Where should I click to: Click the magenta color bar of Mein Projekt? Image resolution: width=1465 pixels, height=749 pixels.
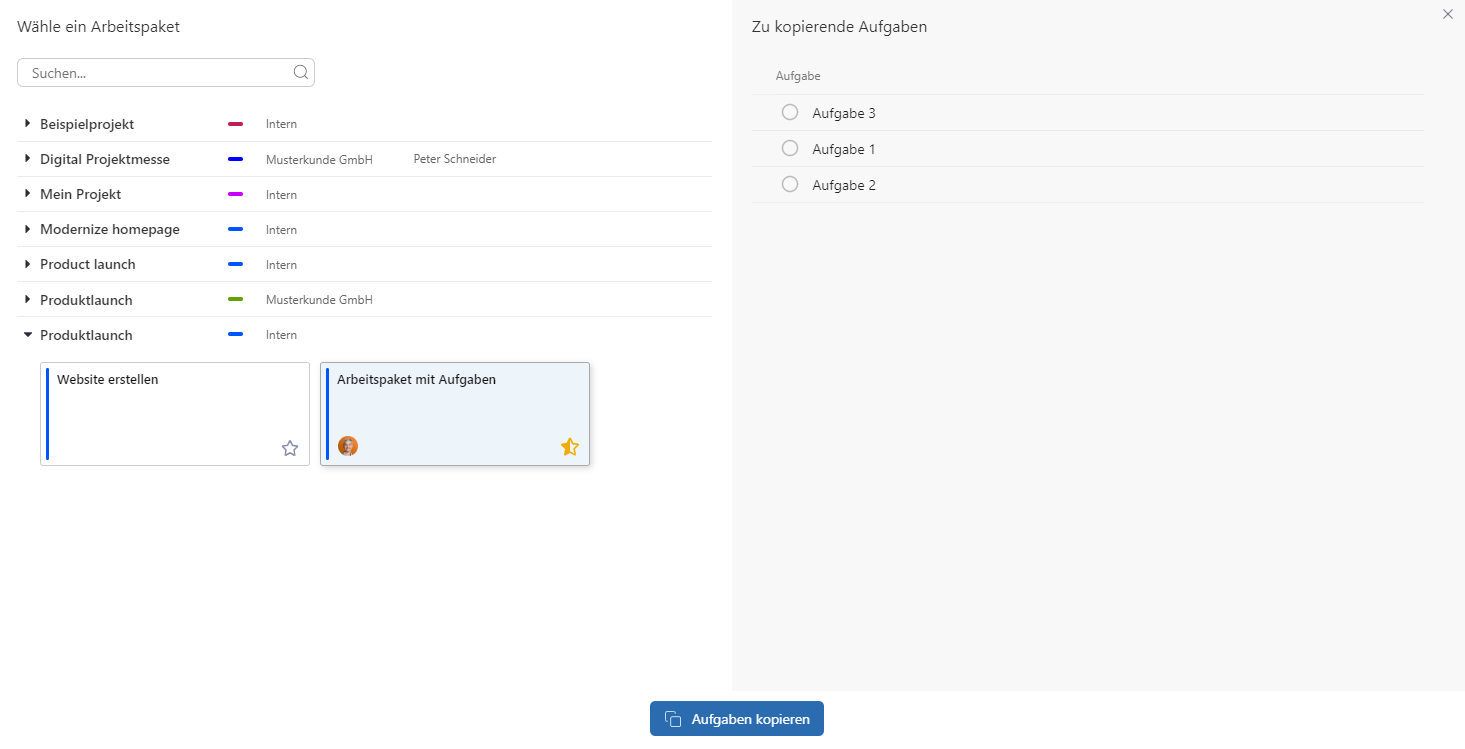[236, 194]
